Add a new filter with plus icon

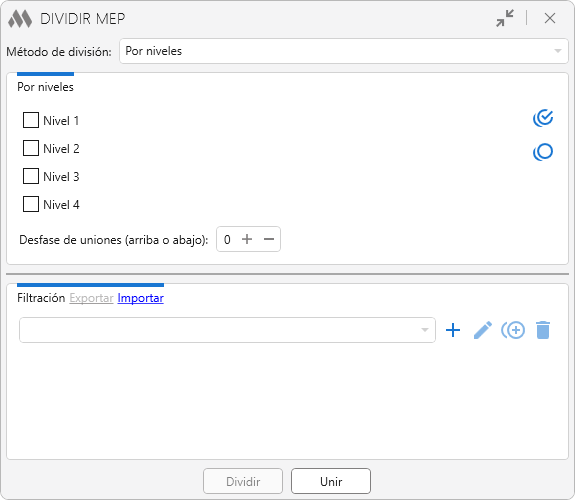pos(453,330)
